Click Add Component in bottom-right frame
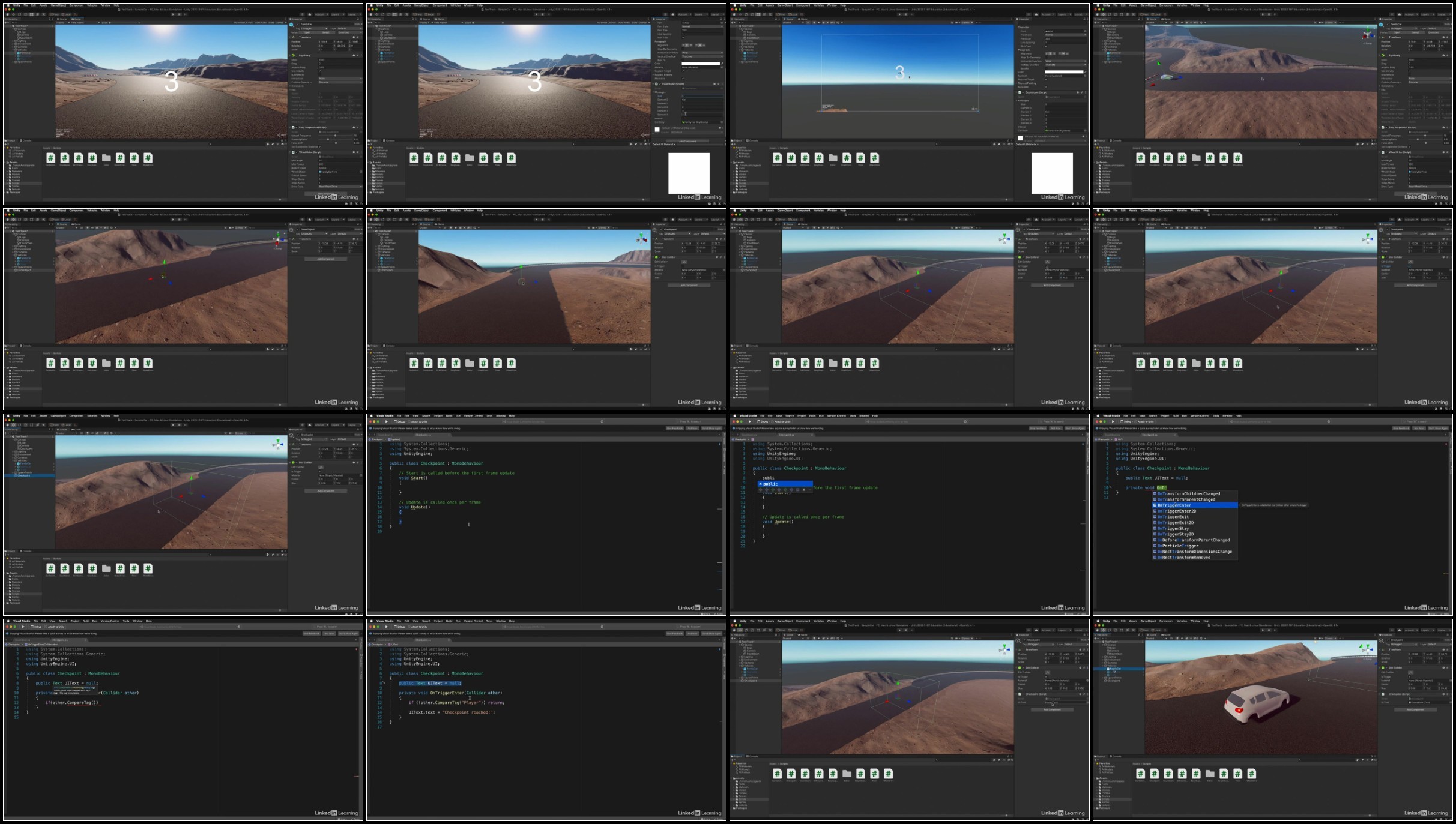The image size is (1456, 824). tap(1416, 709)
